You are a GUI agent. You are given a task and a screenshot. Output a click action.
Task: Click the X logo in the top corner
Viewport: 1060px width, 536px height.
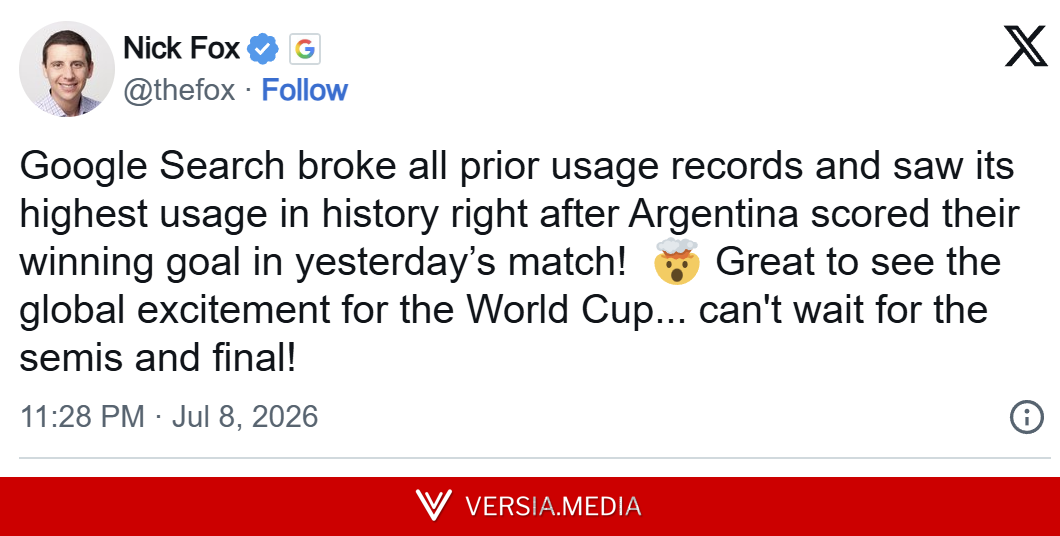tap(1026, 46)
